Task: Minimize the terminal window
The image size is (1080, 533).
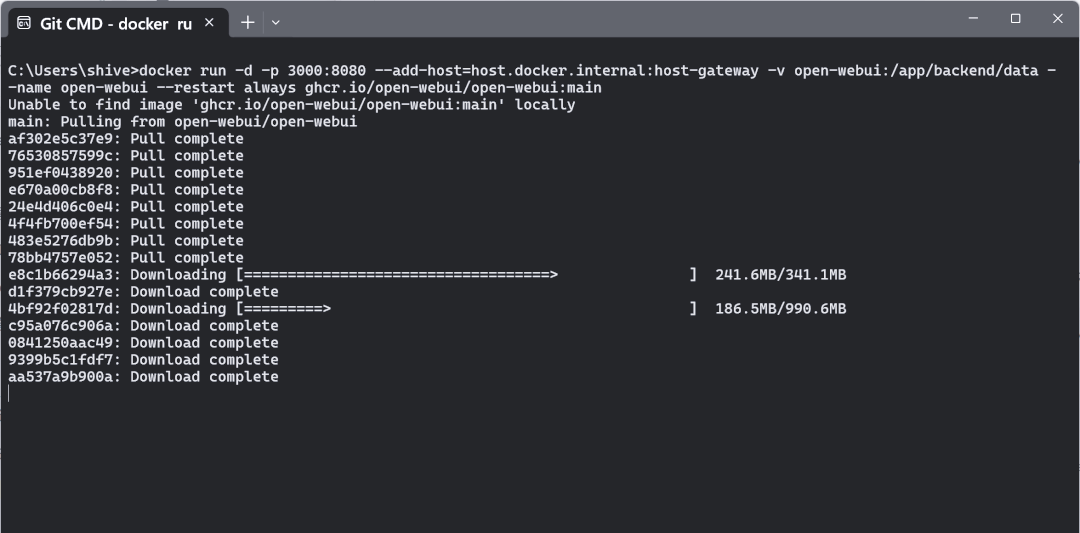Action: tap(970, 18)
